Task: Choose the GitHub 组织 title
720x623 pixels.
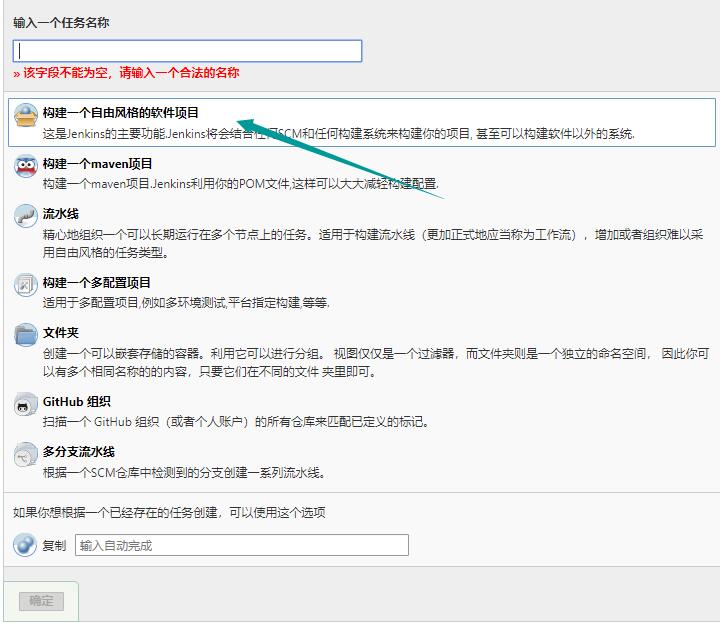Action: (77, 402)
